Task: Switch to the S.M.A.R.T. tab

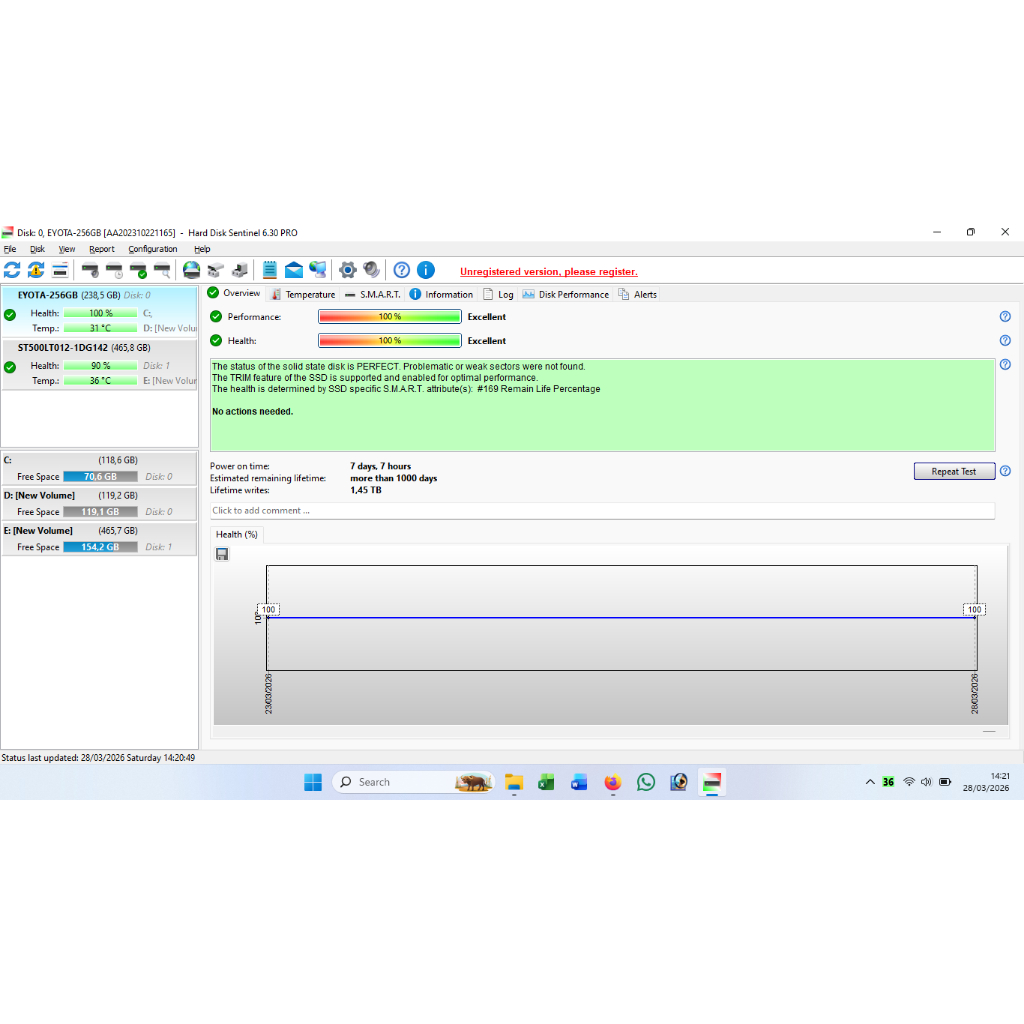Action: point(380,294)
